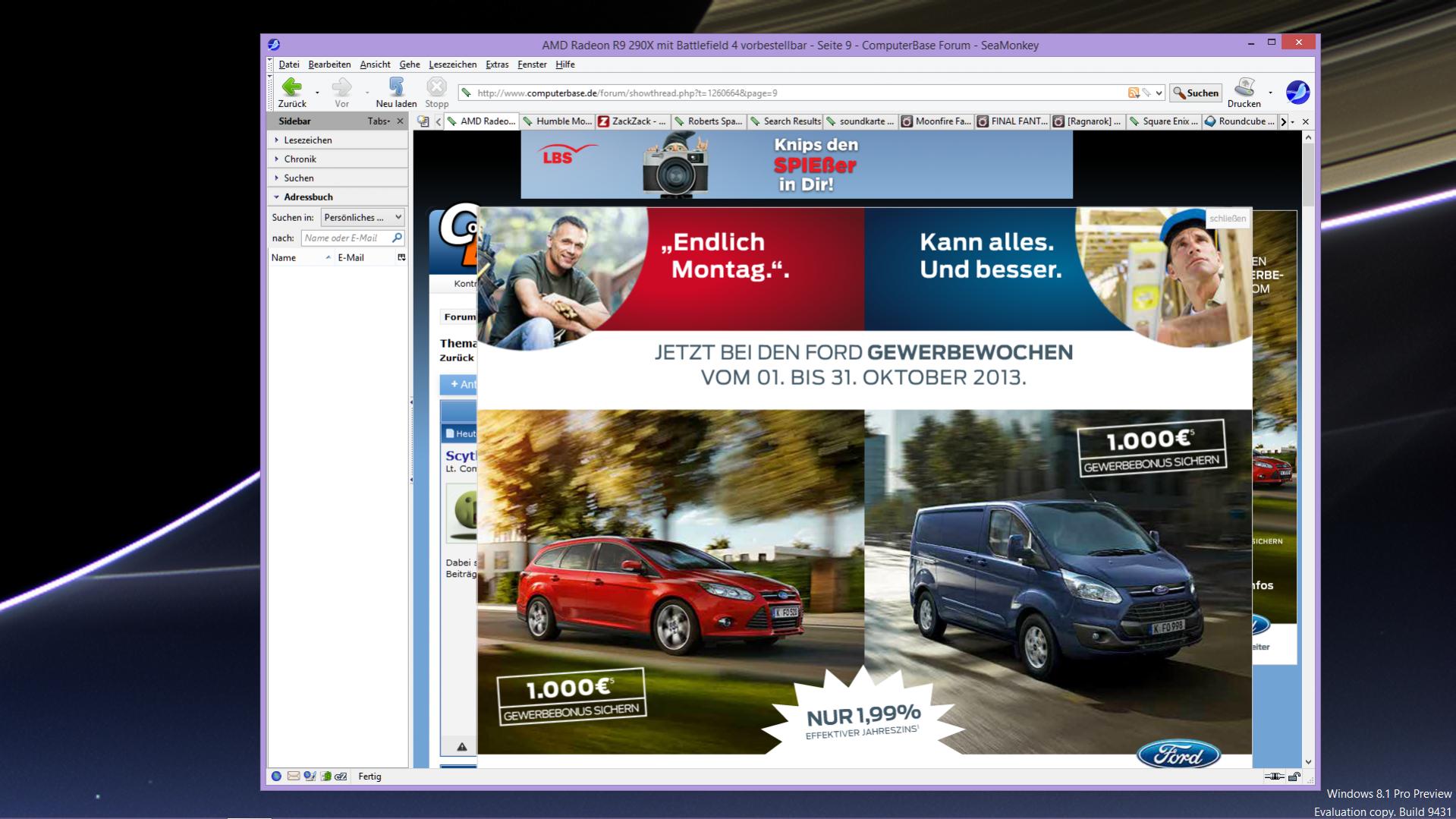Switch to the Humble Mo... tab
This screenshot has width=1456, height=819.
point(557,121)
